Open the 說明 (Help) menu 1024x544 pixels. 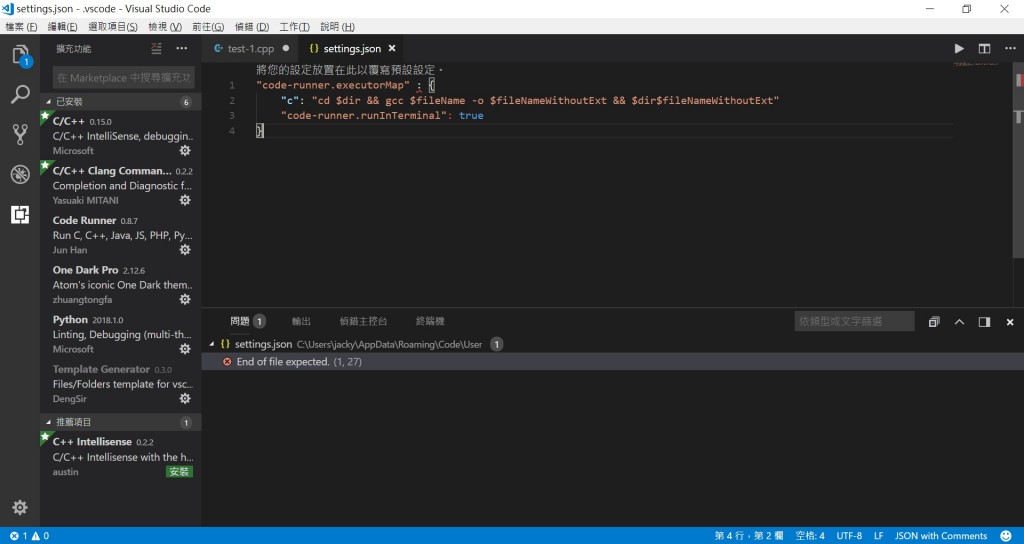click(x=338, y=27)
